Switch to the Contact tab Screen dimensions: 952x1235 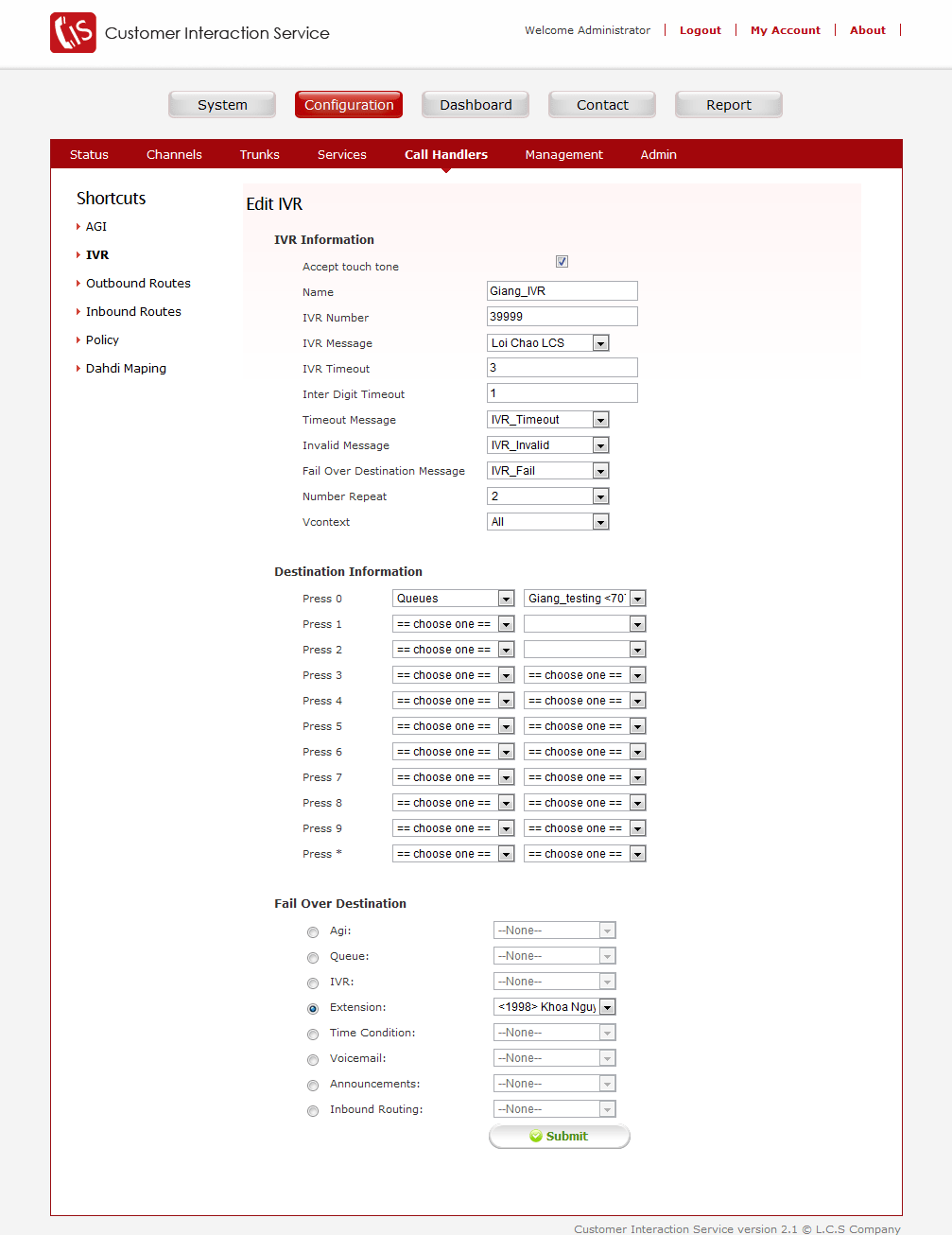coord(602,105)
